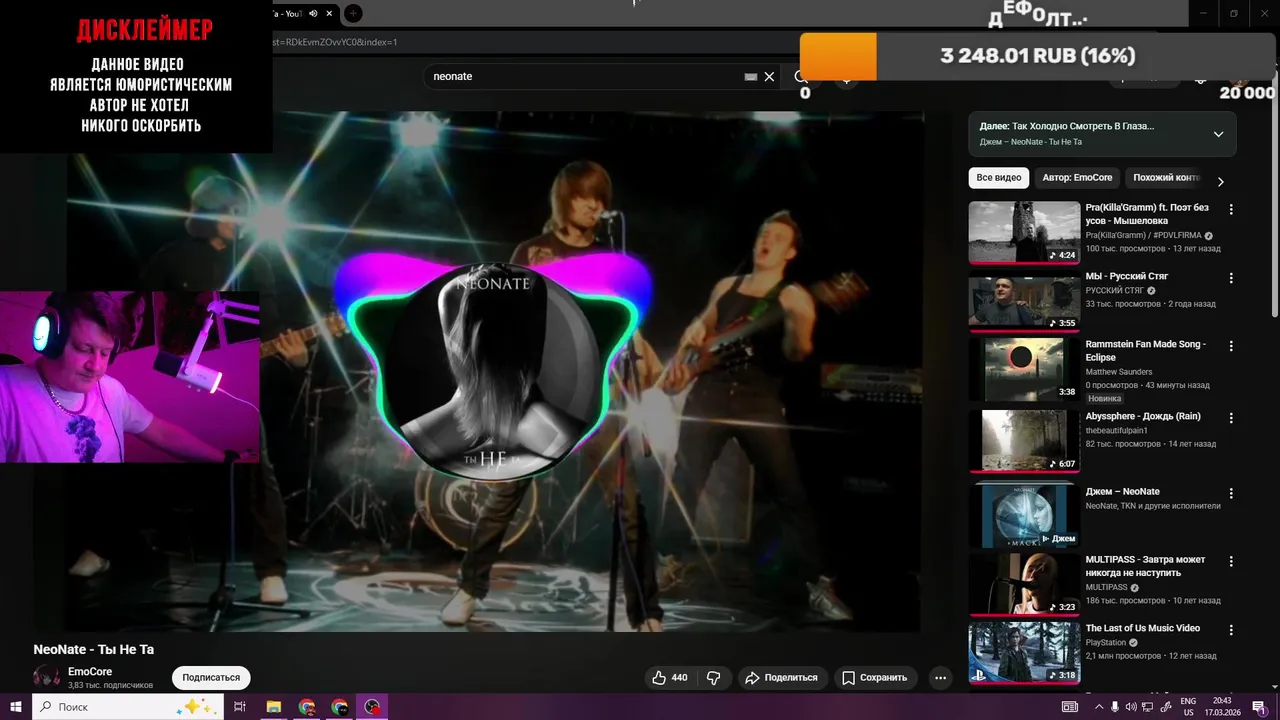
Task: Open options menu for 'Джем – NeoNate' mix
Action: click(1231, 493)
